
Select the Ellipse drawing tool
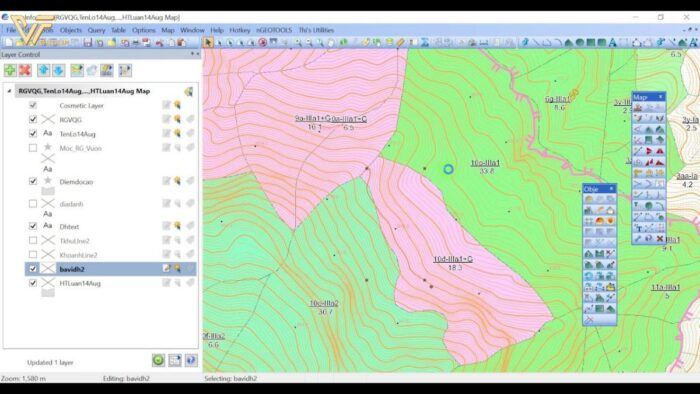click(579, 43)
